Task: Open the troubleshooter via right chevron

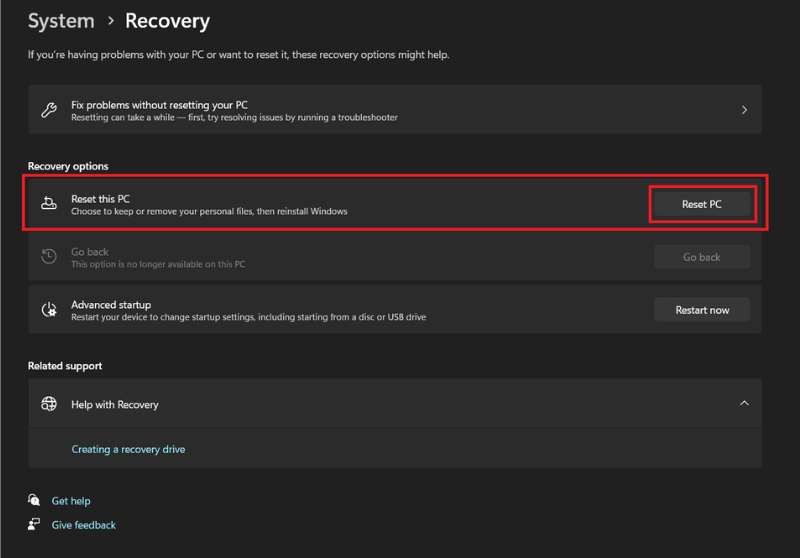Action: pos(744,110)
